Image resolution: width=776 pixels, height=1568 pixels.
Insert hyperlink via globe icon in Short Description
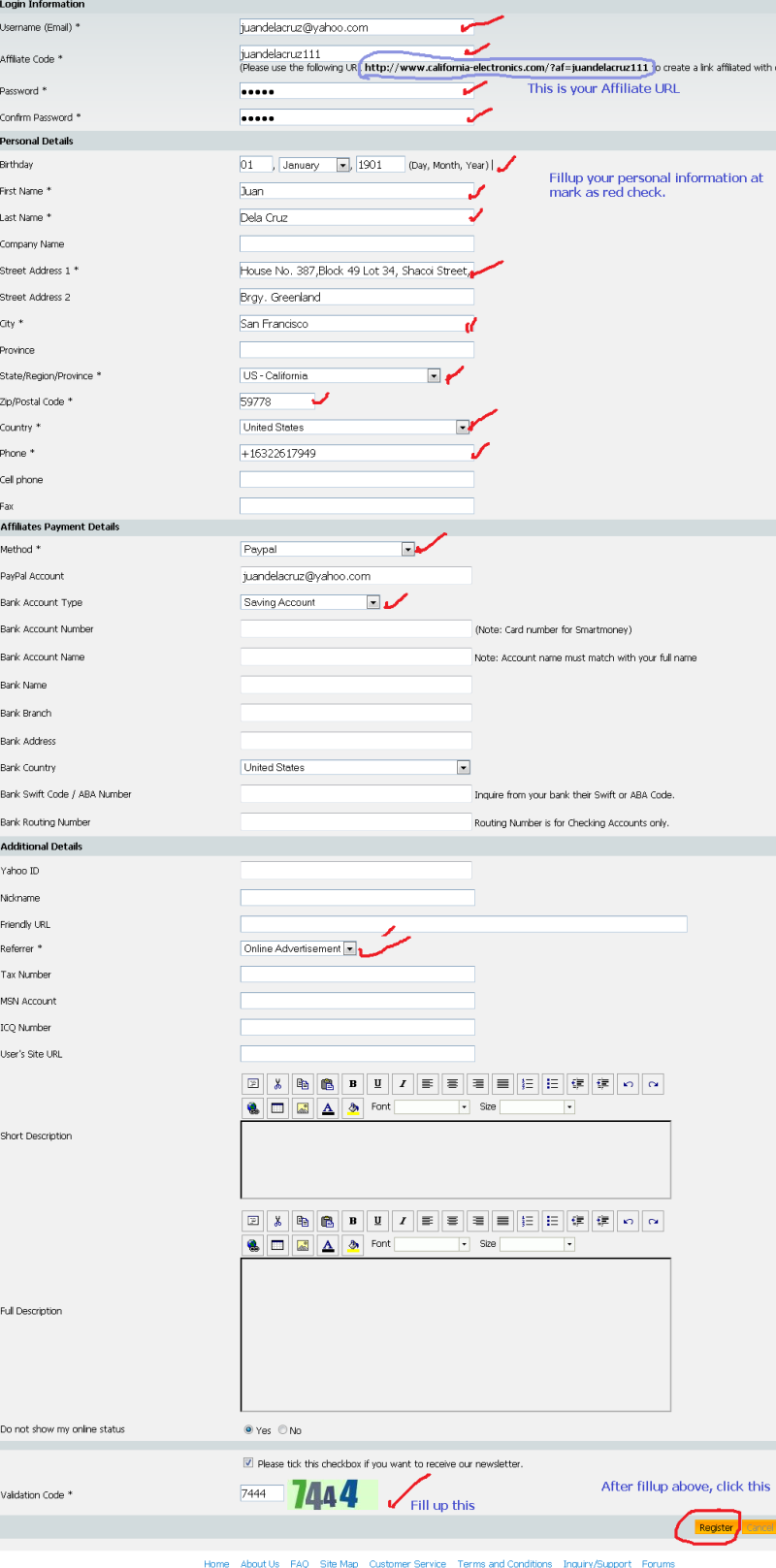pyautogui.click(x=253, y=1107)
